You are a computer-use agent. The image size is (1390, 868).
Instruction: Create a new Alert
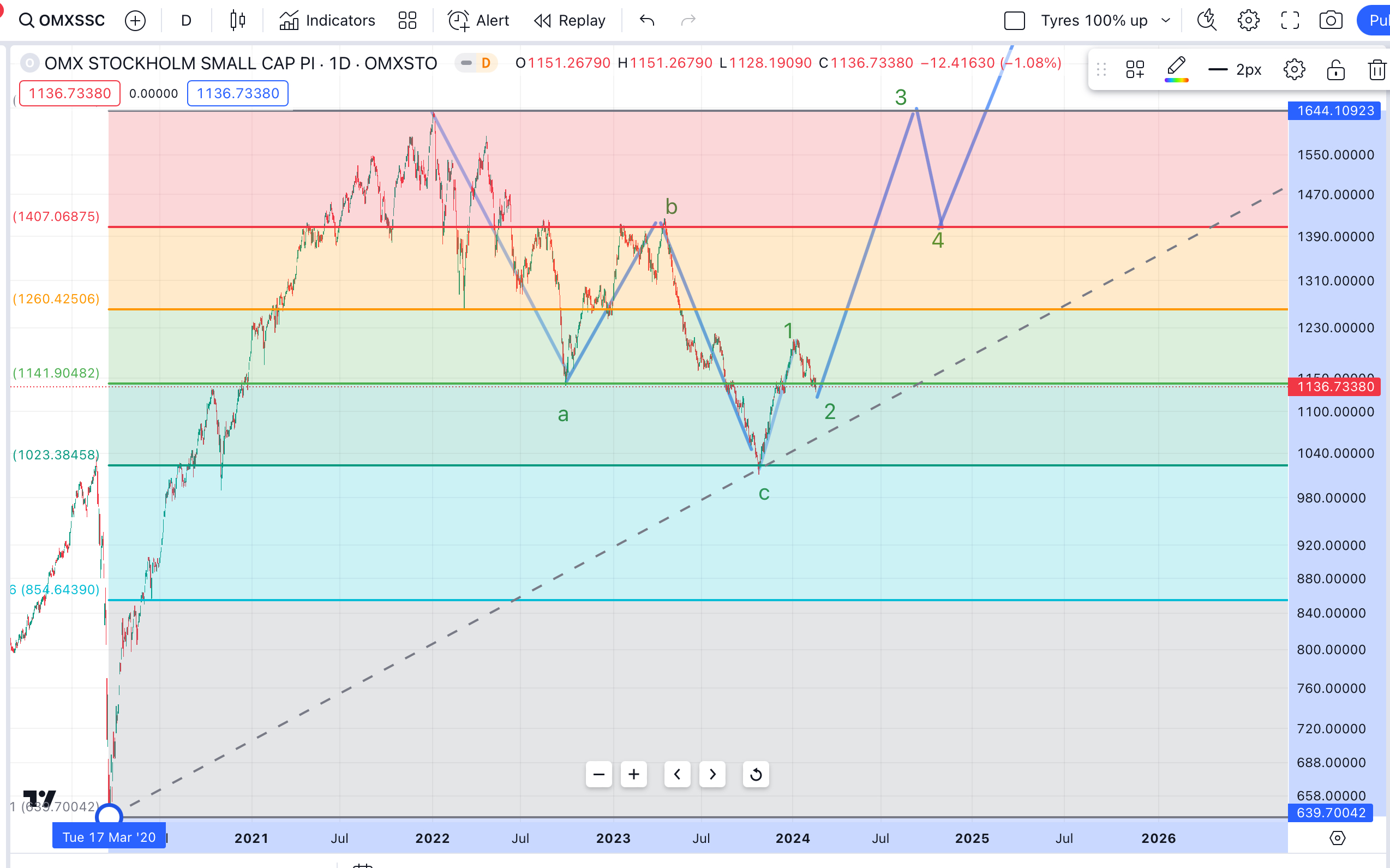478,21
